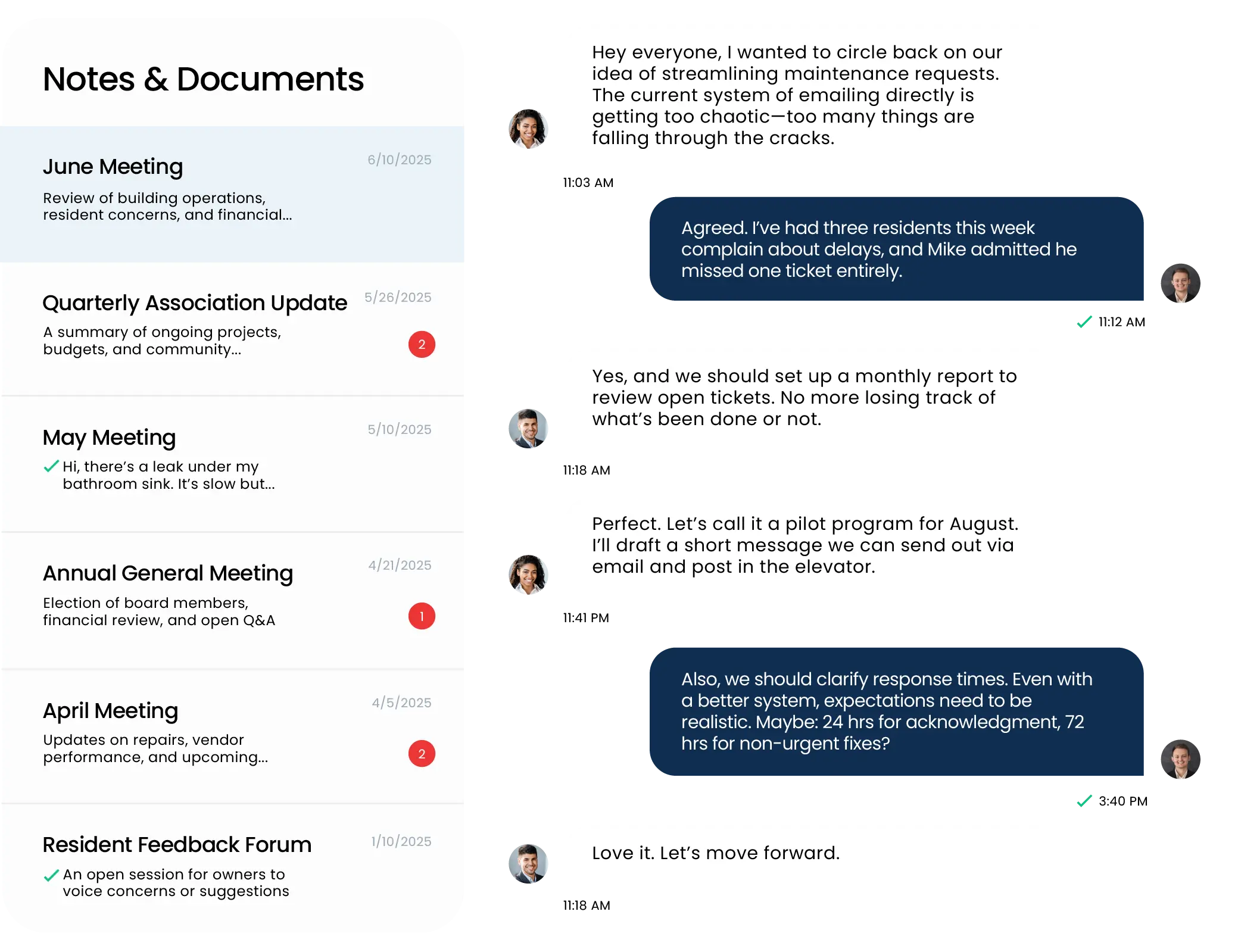The width and height of the screenshot is (1238, 952).
Task: Click the man's avatar beside the 11:12 AM reply
Action: tap(1180, 283)
